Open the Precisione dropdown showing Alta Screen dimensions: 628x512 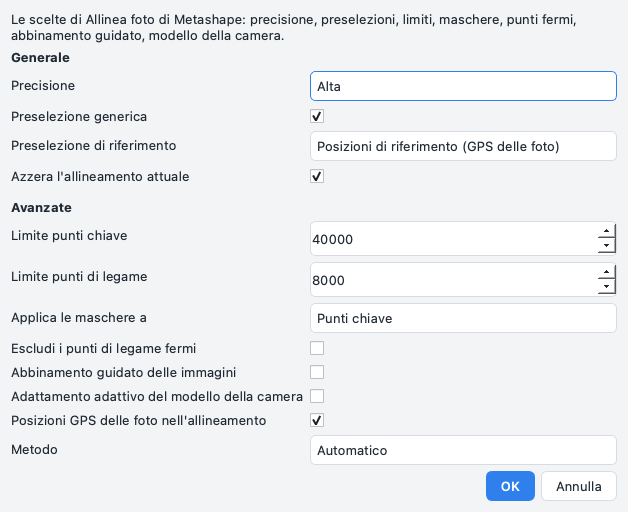click(x=463, y=86)
